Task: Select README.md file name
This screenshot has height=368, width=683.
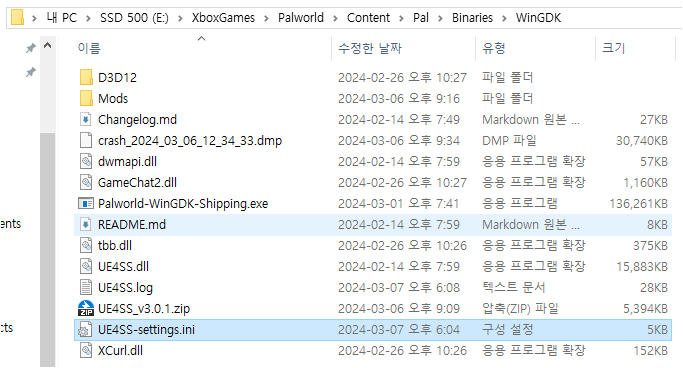Action: click(132, 225)
